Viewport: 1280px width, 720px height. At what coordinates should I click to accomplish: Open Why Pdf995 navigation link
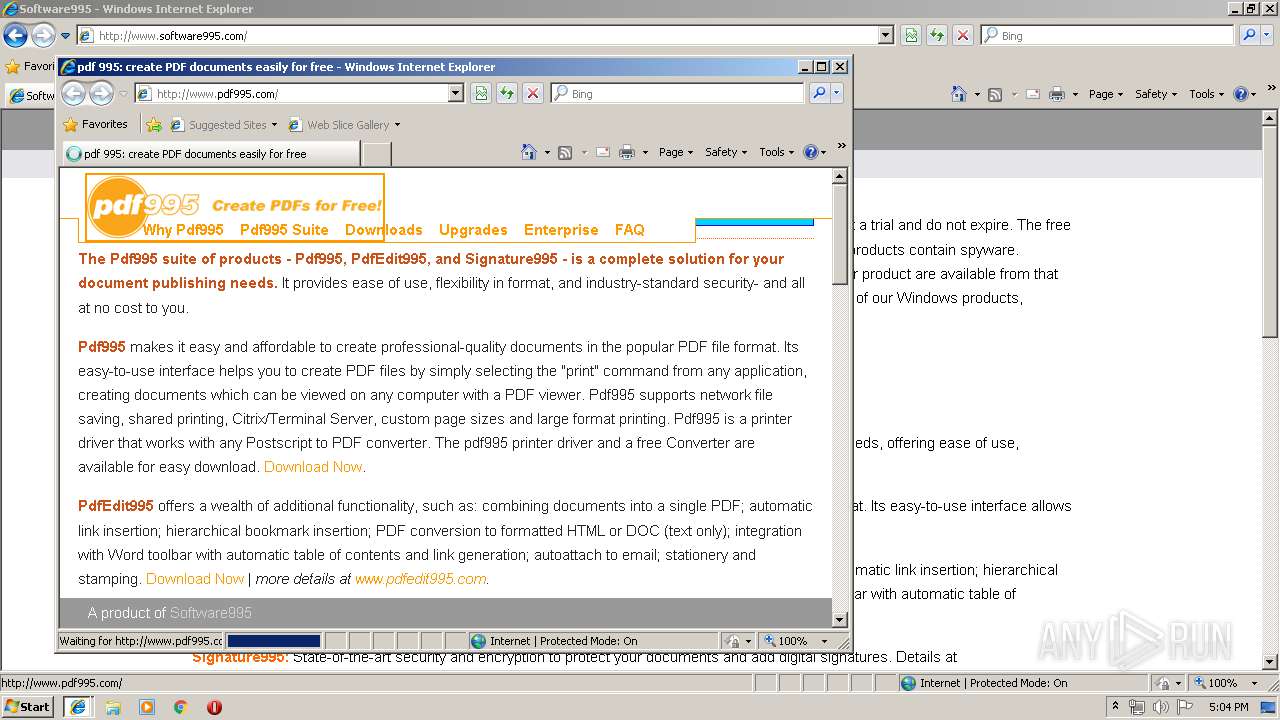click(183, 230)
